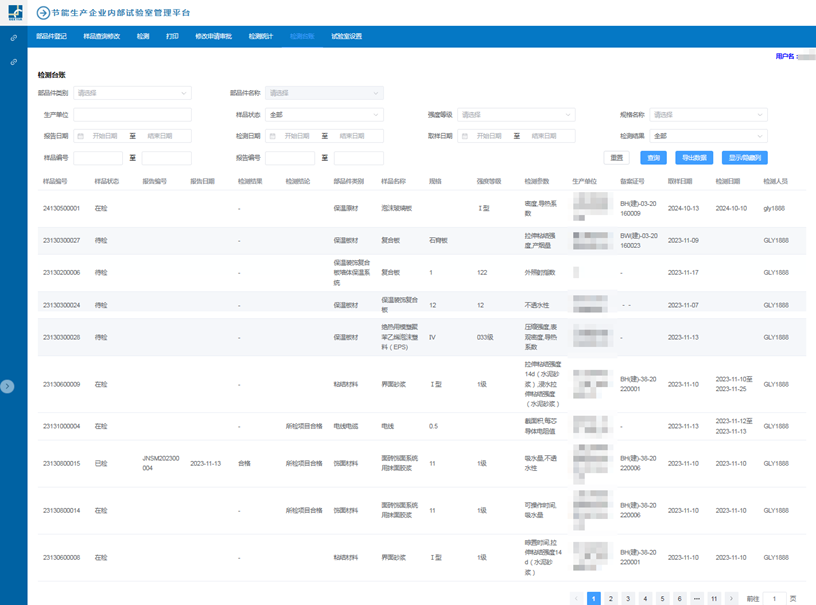
Task: Click calendar icon in 取样日期 date range
Action: click(466, 136)
